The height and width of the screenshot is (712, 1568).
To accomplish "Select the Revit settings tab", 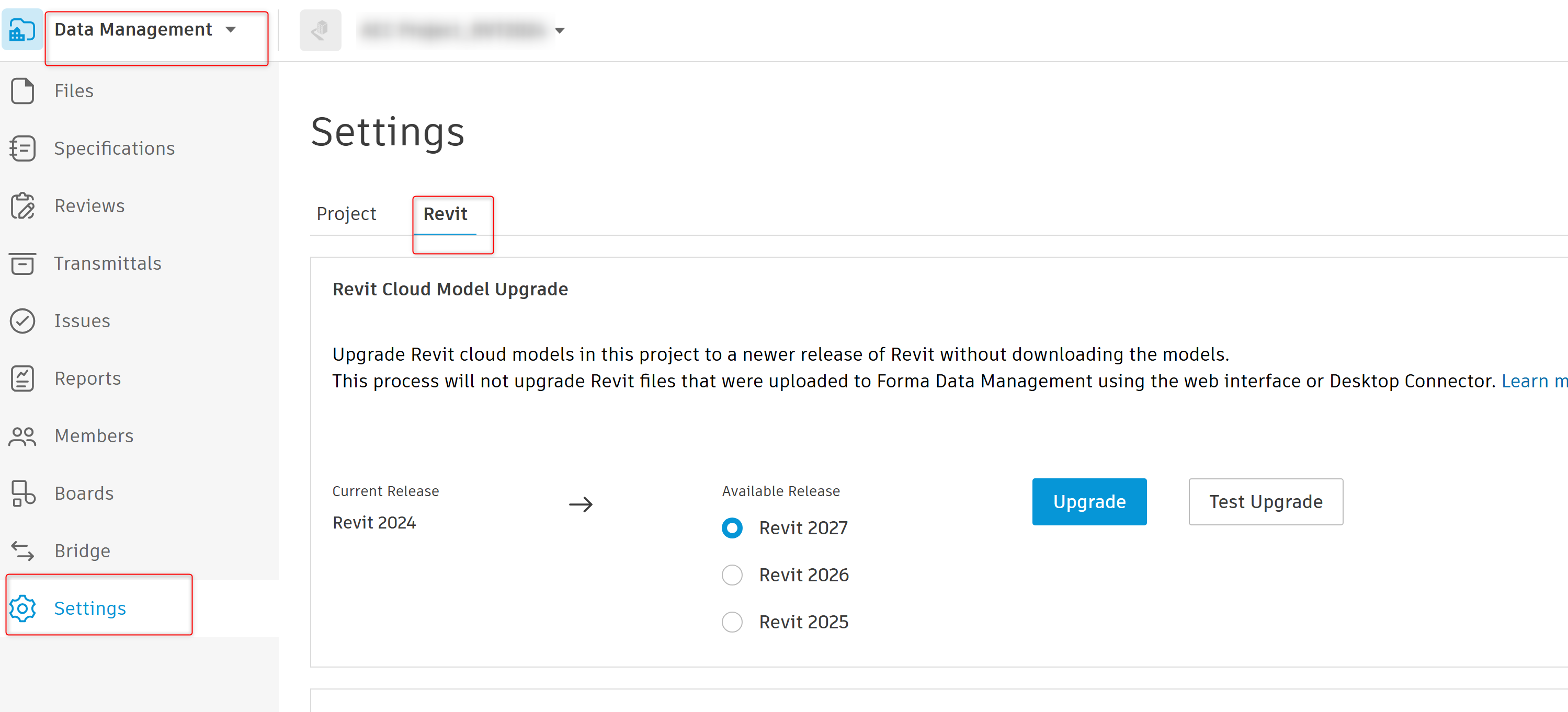I will (x=446, y=214).
